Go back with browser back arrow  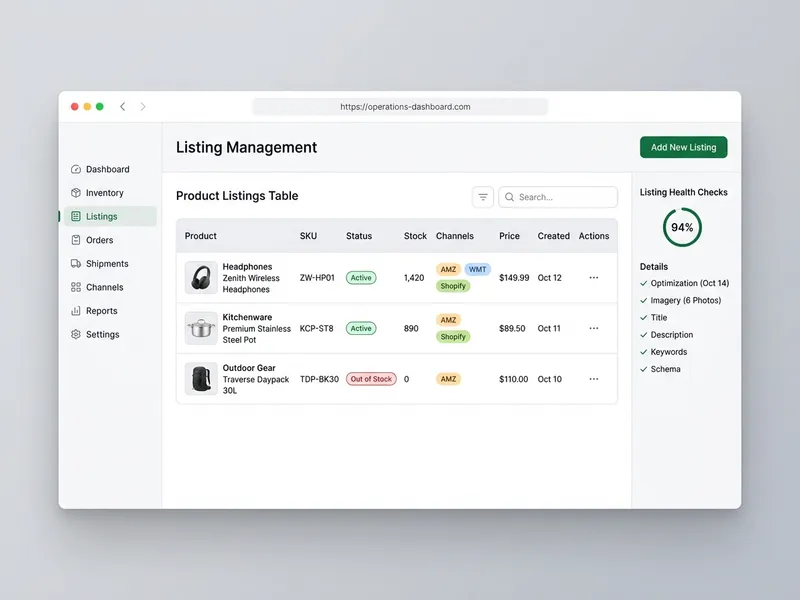pos(122,106)
